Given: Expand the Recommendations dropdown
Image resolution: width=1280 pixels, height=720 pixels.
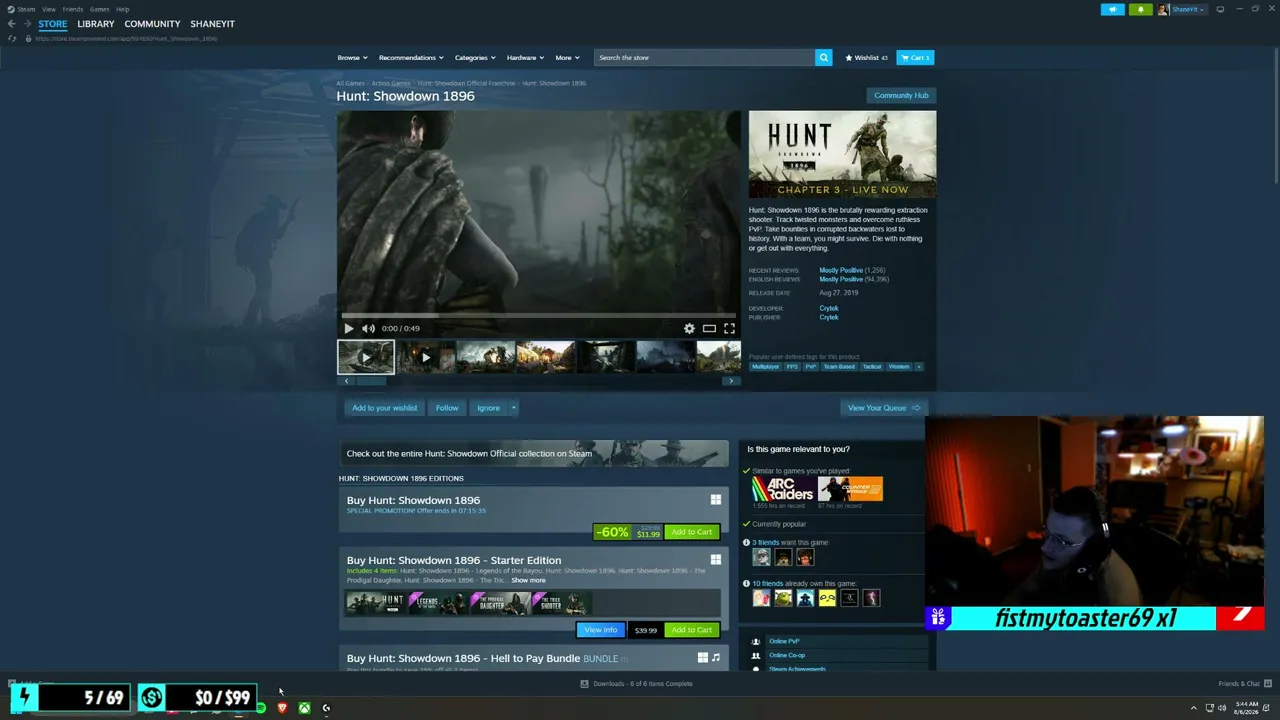Looking at the screenshot, I should tap(411, 58).
